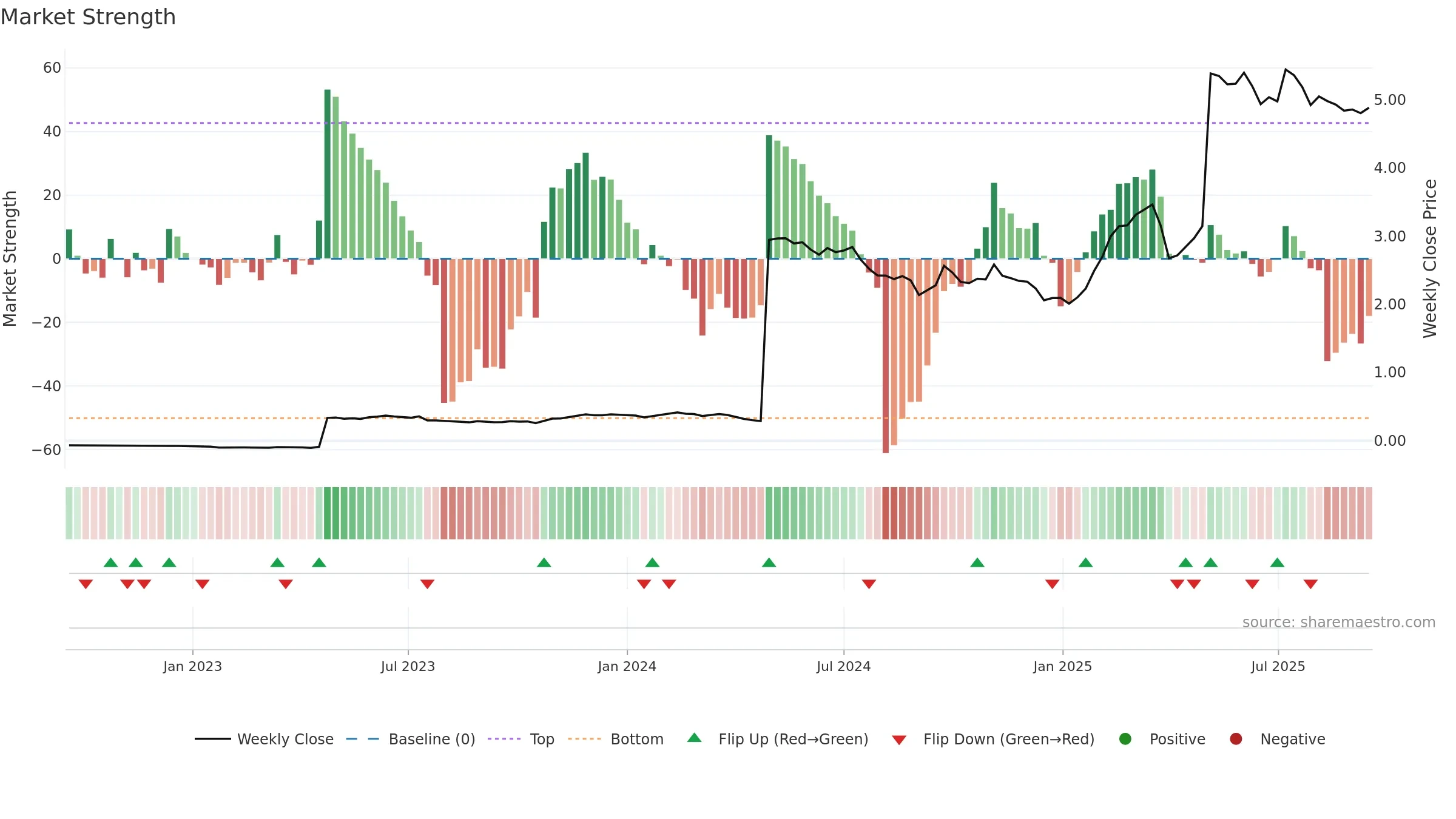Click the Market Strength chart title
Screen dimensions: 1456x819
[88, 17]
